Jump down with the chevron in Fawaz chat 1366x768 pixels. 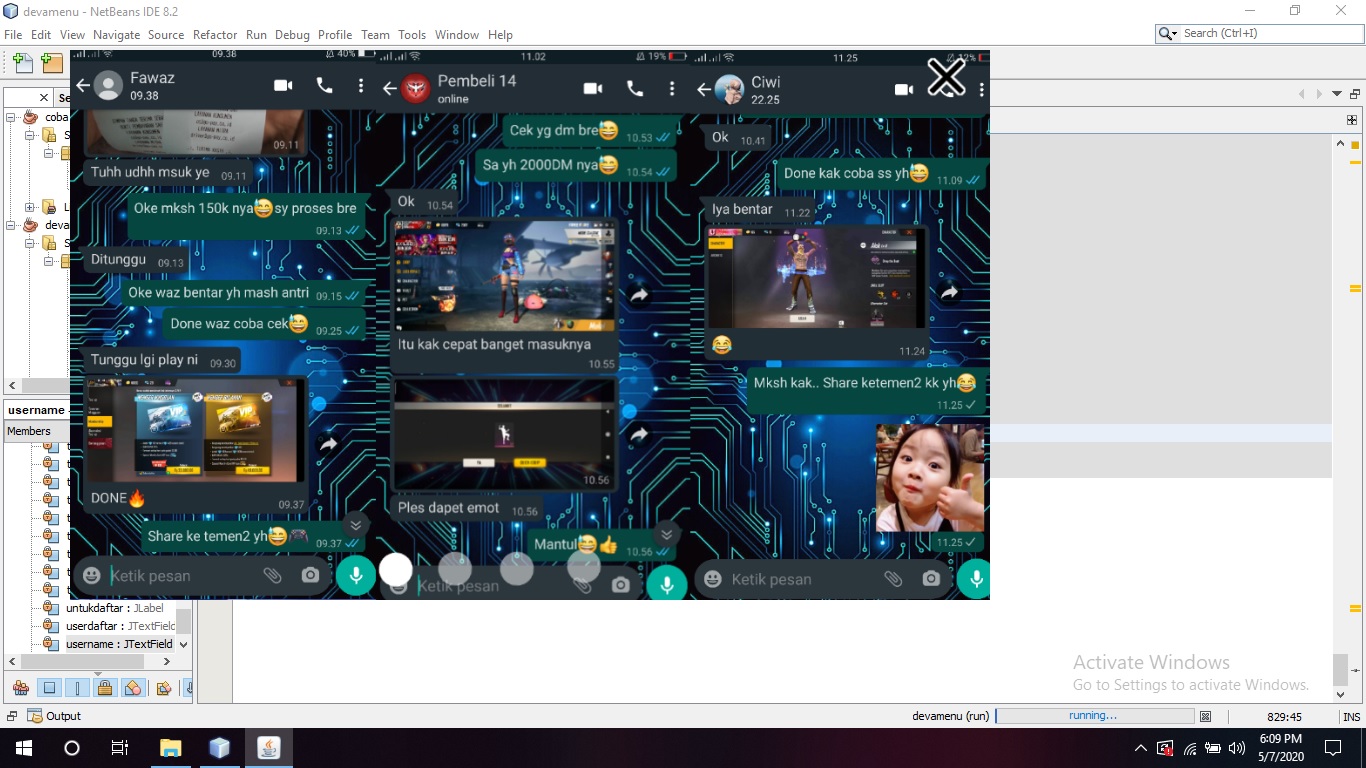point(355,524)
